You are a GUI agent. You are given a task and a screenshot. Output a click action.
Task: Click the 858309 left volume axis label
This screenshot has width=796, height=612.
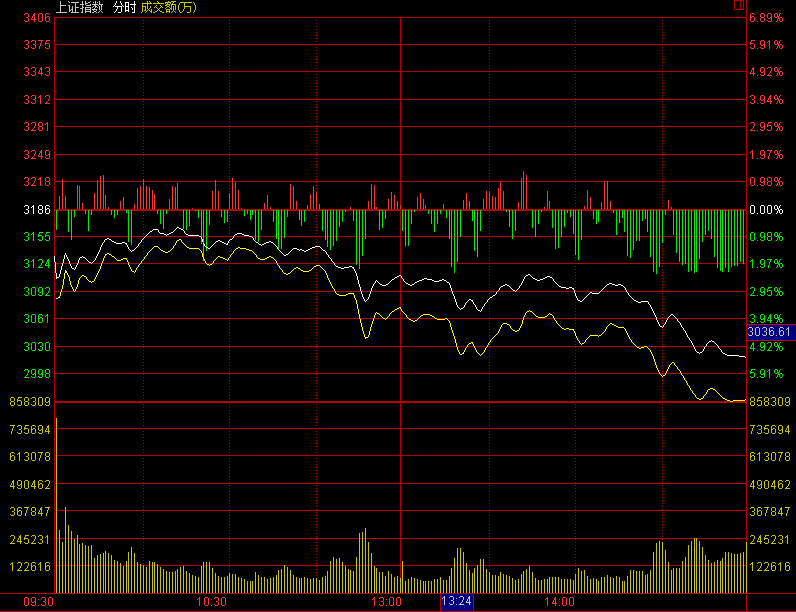[30, 402]
